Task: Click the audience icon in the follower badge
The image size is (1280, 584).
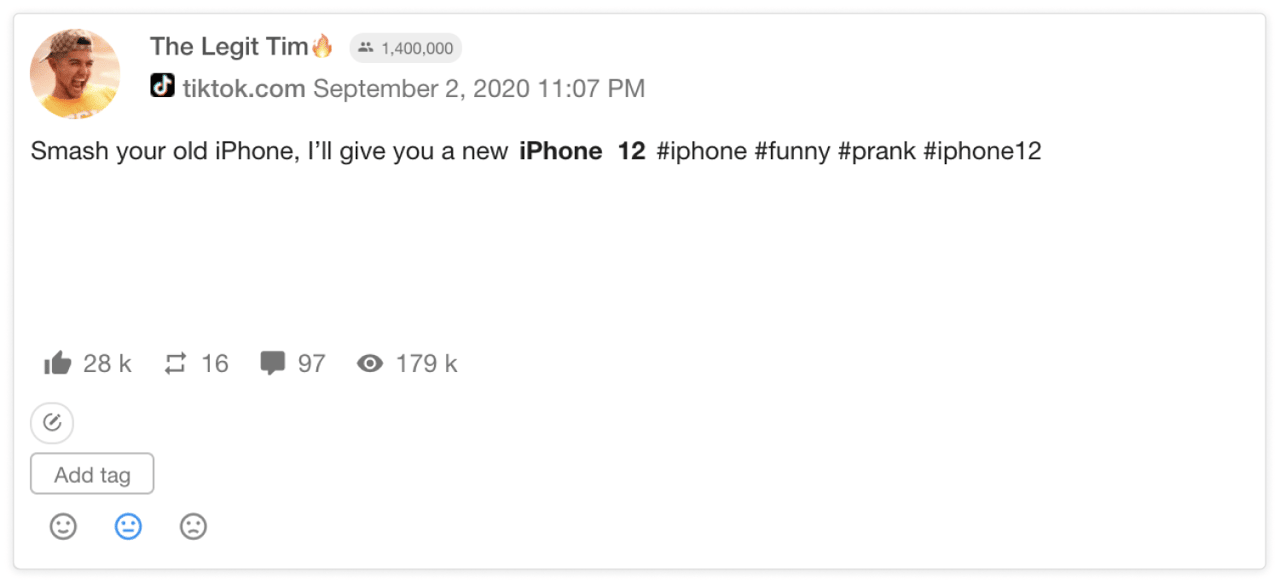Action: click(x=365, y=47)
